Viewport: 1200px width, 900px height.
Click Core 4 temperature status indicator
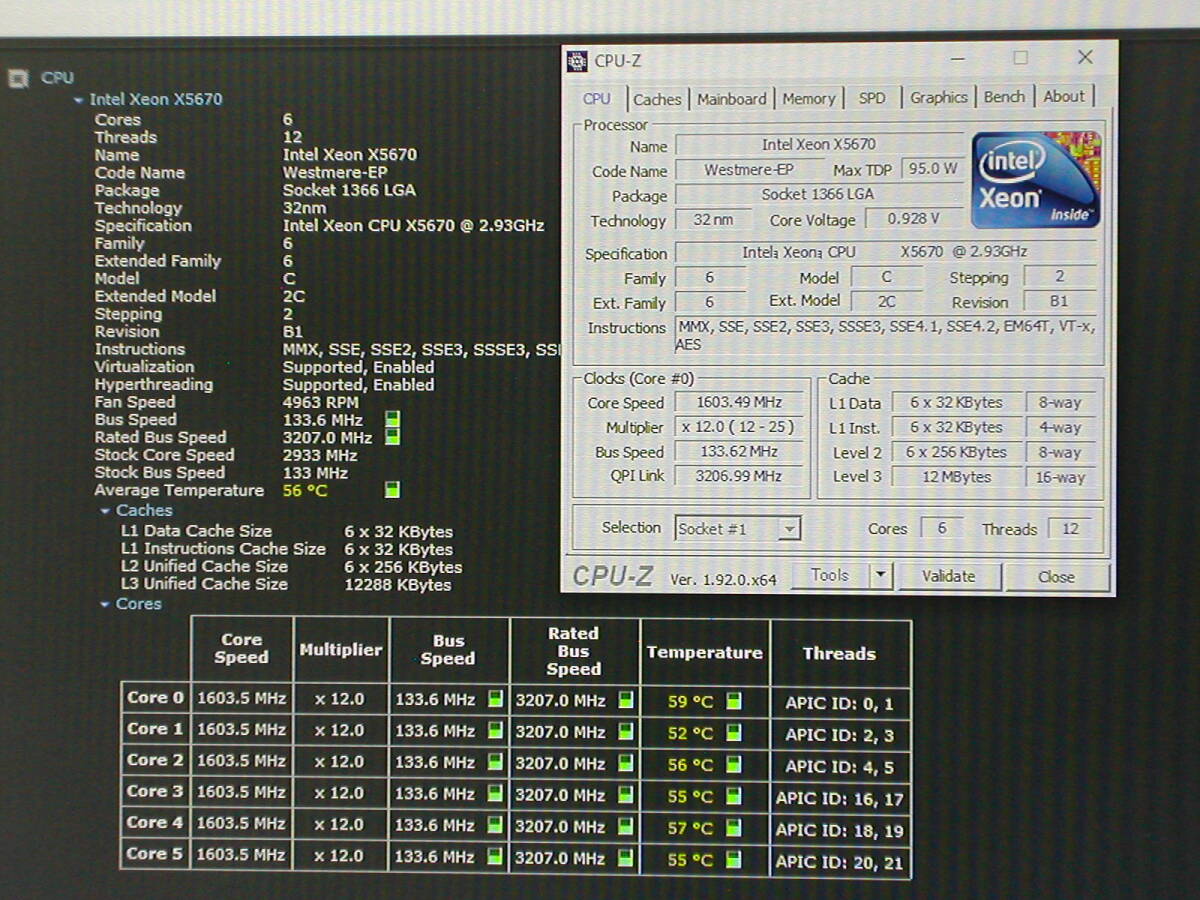[x=734, y=827]
